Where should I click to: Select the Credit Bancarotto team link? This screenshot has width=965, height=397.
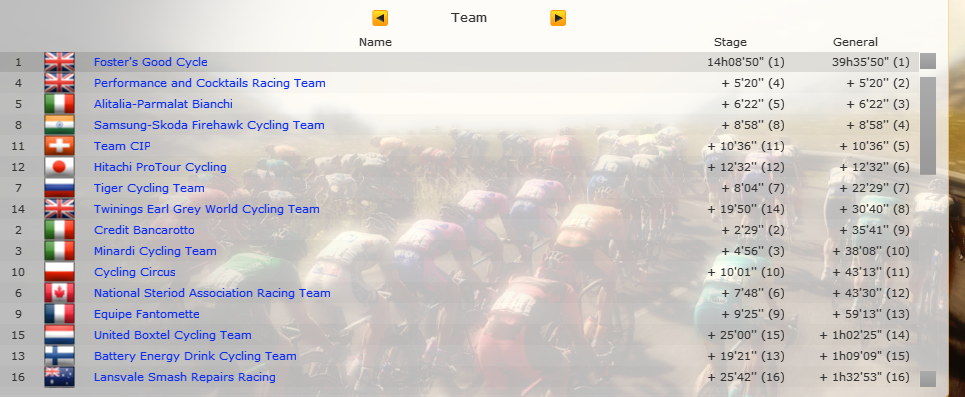coord(144,230)
